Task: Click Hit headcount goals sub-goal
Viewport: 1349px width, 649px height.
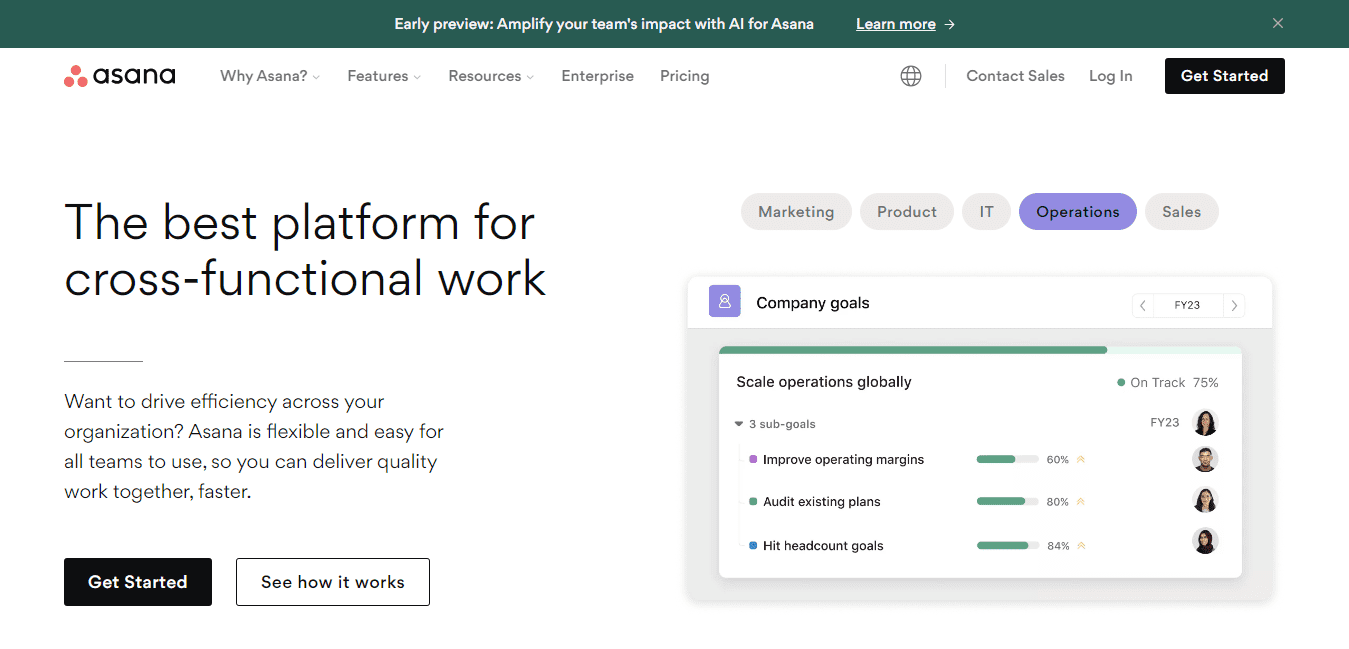Action: [x=823, y=546]
